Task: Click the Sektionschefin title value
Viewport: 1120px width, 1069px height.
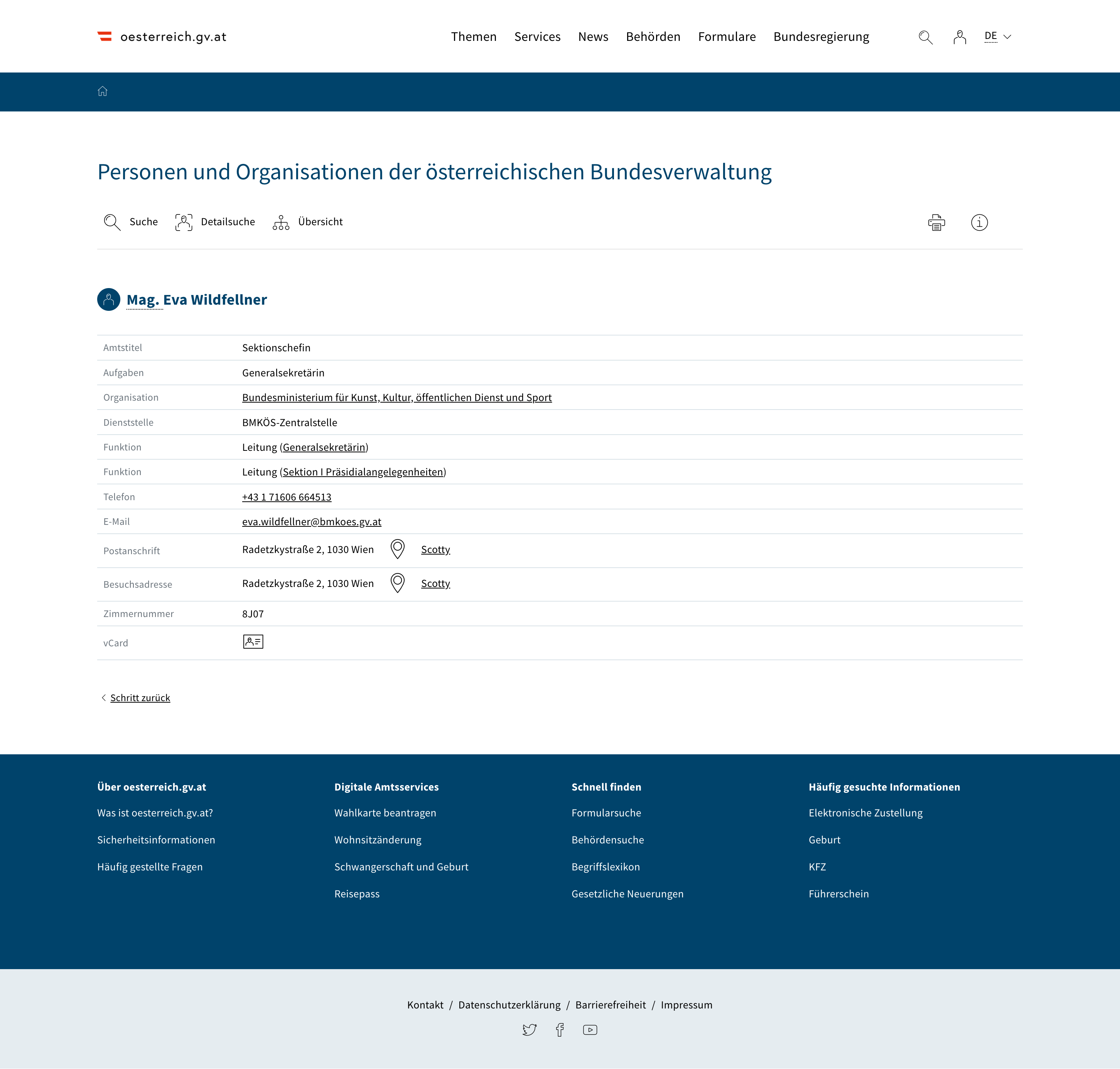Action: pyautogui.click(x=277, y=347)
